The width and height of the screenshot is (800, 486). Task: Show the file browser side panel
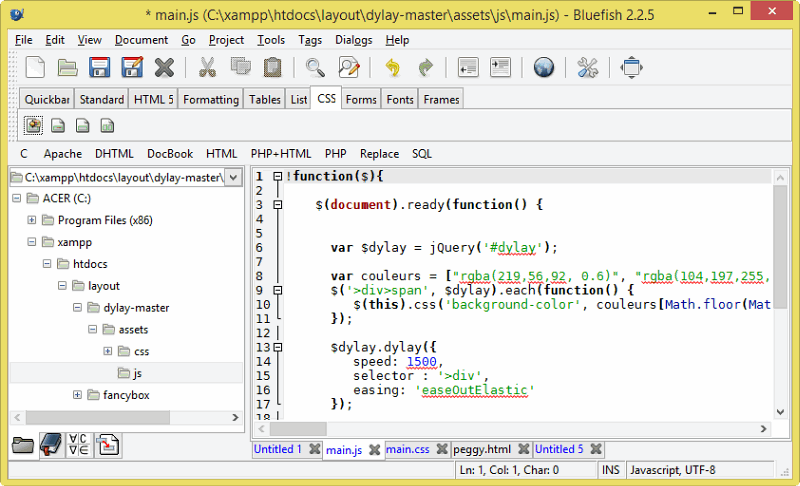23,445
